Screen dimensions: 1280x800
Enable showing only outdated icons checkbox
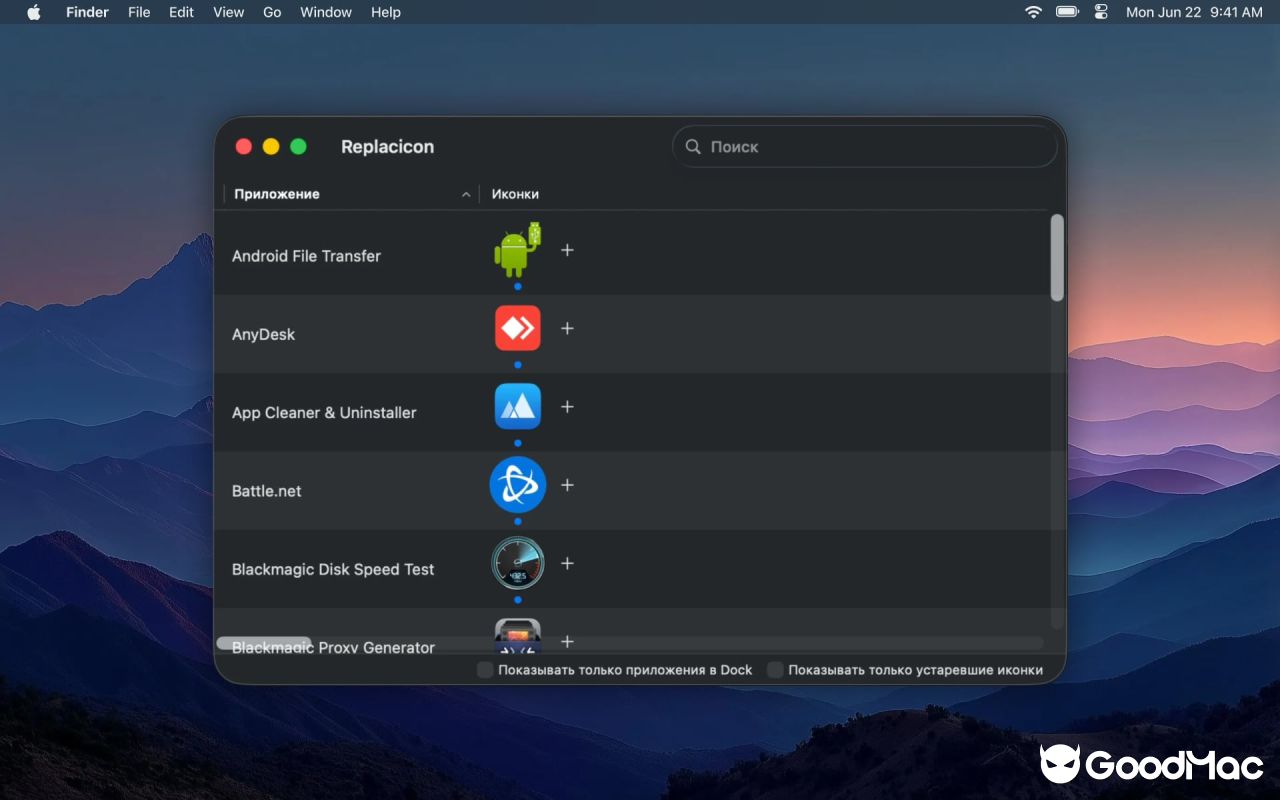coord(775,670)
